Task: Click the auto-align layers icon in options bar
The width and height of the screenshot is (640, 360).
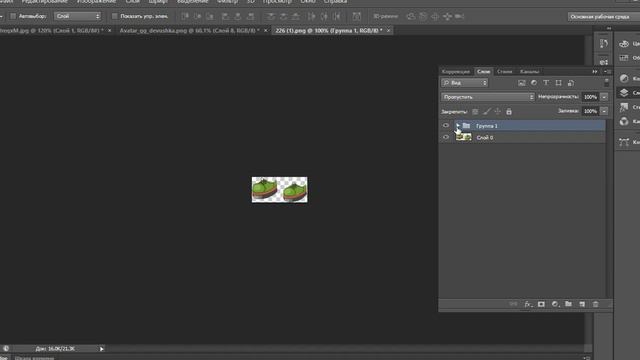Action: [357, 16]
